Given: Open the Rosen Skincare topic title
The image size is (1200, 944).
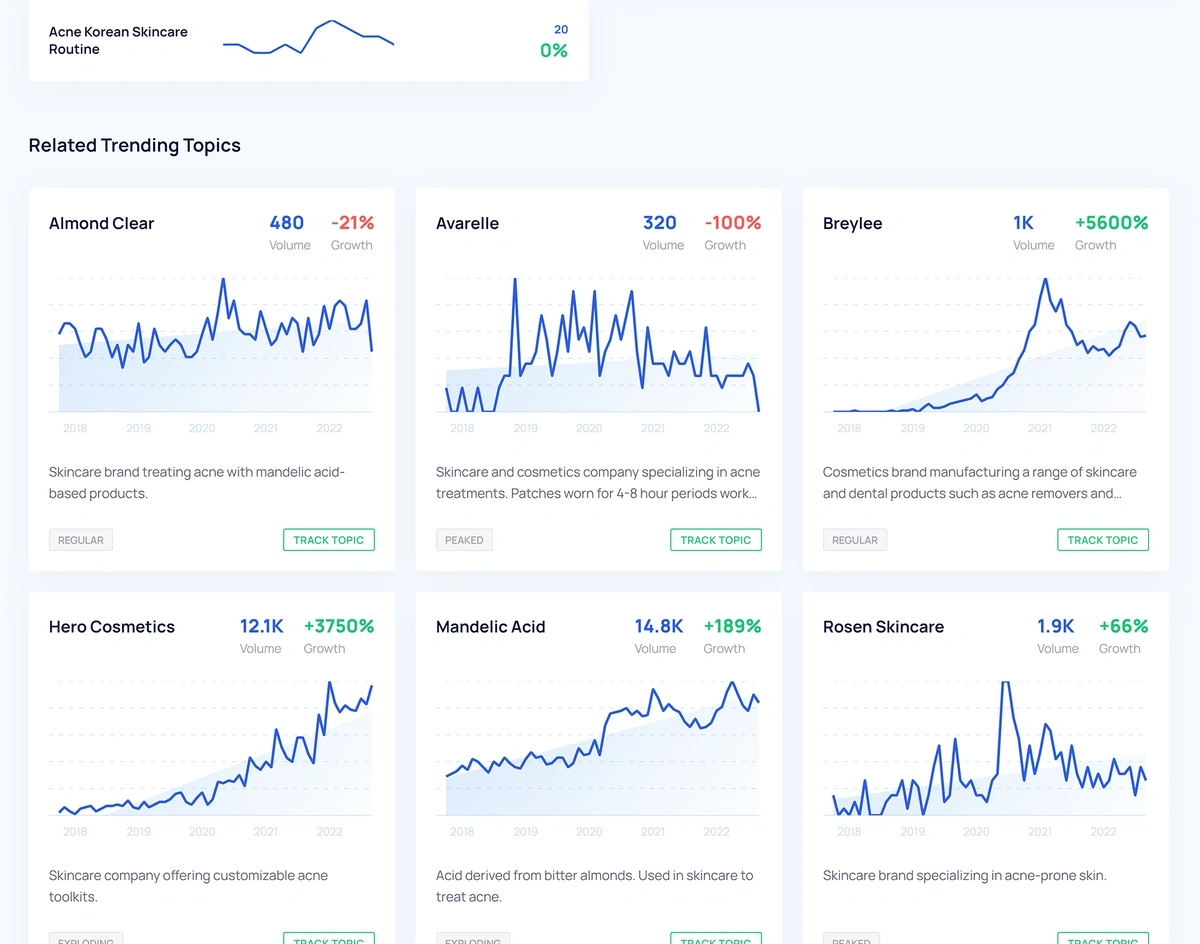Looking at the screenshot, I should coord(883,627).
